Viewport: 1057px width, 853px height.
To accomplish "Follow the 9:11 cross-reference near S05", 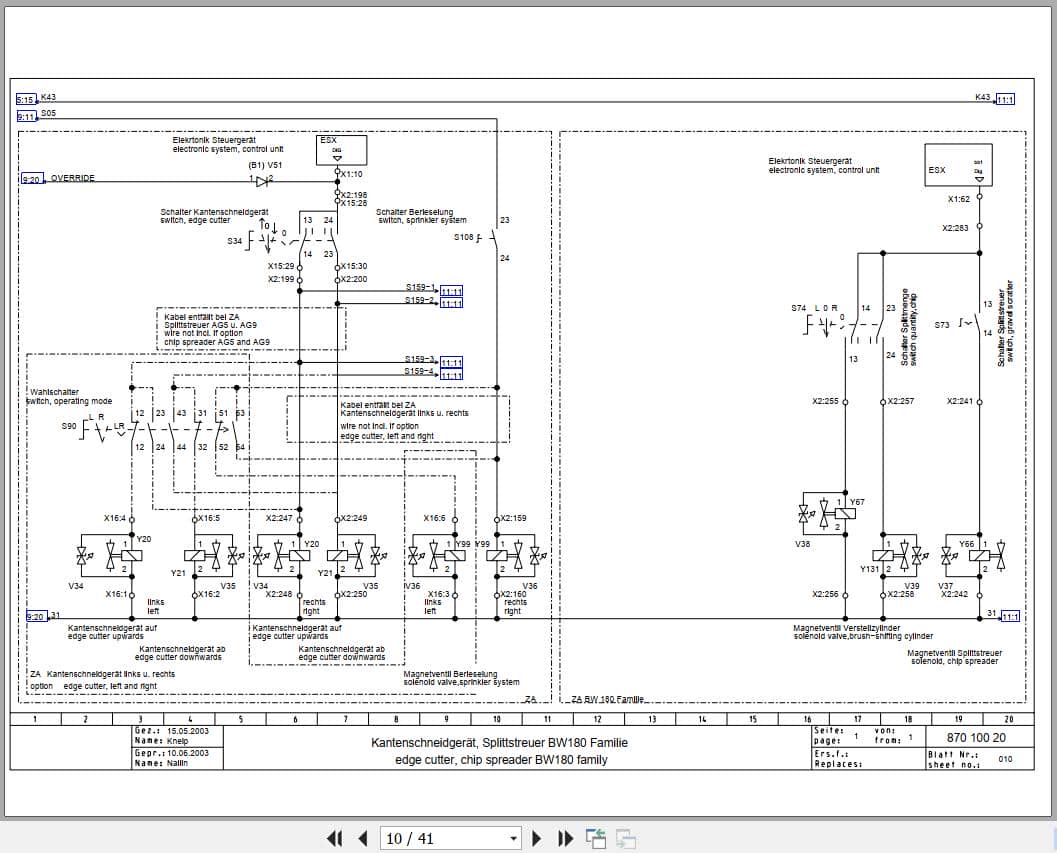I will click(x=26, y=117).
